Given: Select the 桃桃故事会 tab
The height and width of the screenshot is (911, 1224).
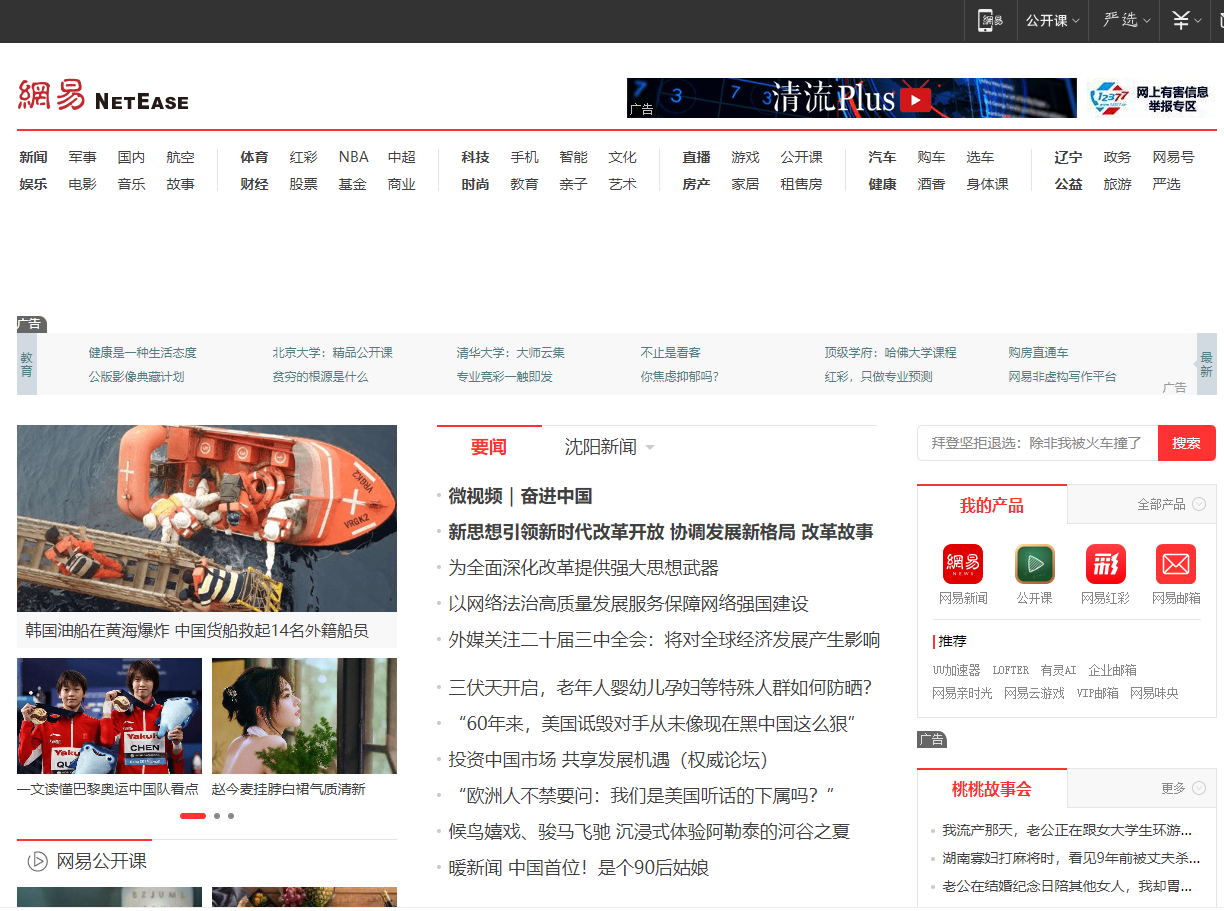Looking at the screenshot, I should (x=992, y=789).
